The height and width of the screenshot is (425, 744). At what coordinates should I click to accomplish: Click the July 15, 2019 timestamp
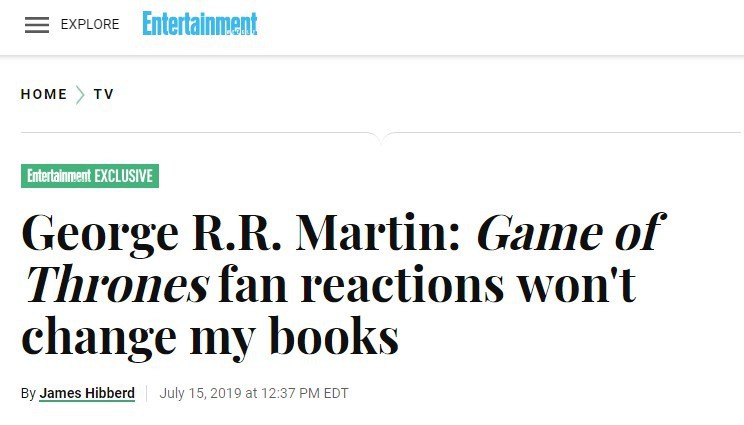(x=254, y=393)
